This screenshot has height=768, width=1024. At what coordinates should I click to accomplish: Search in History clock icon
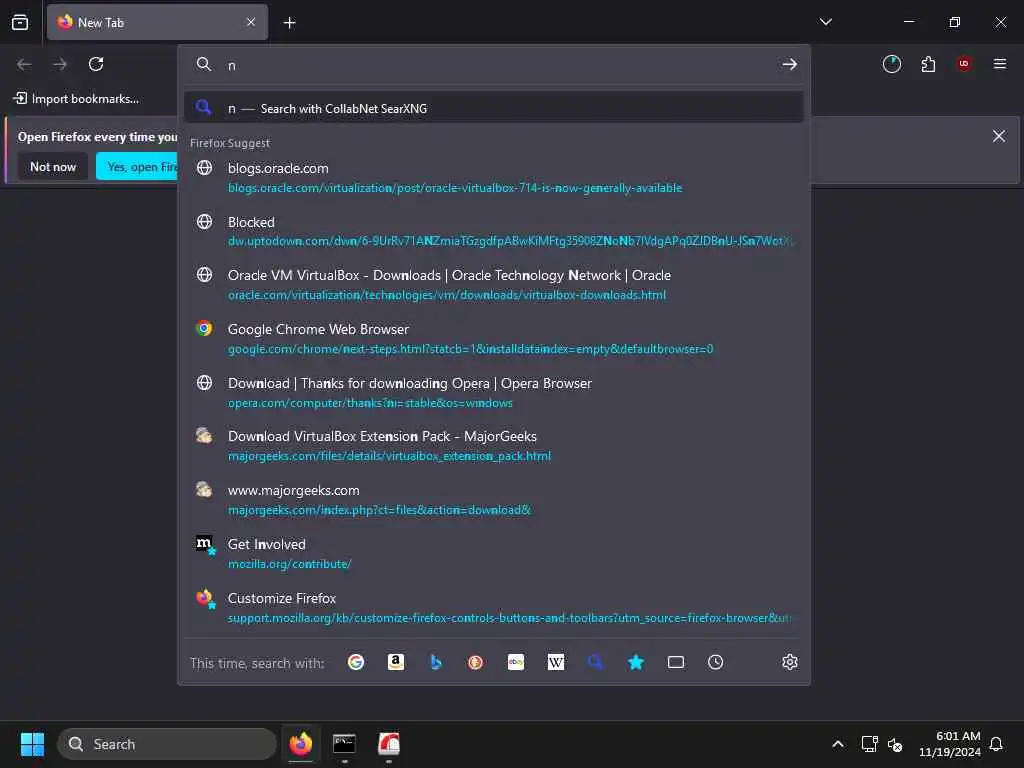tap(716, 662)
